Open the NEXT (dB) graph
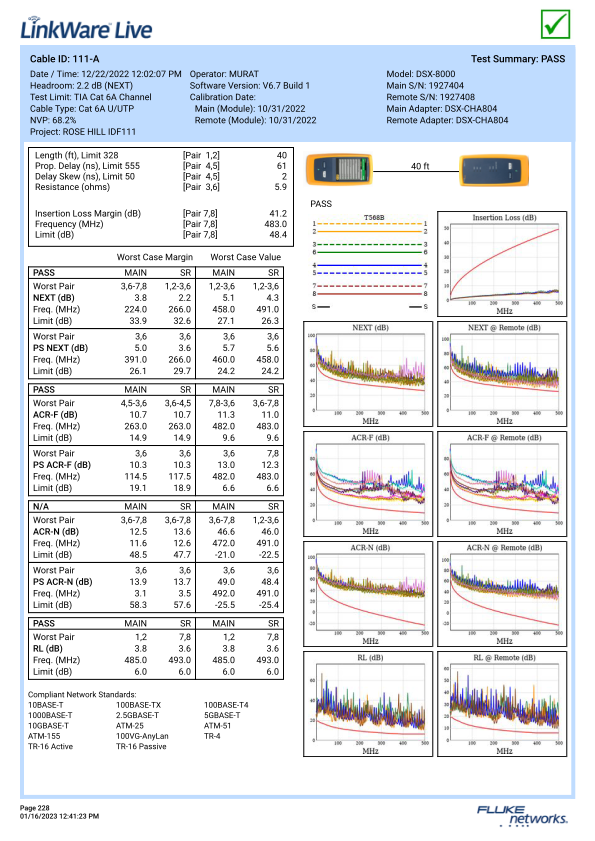The image size is (595, 841). [x=368, y=374]
